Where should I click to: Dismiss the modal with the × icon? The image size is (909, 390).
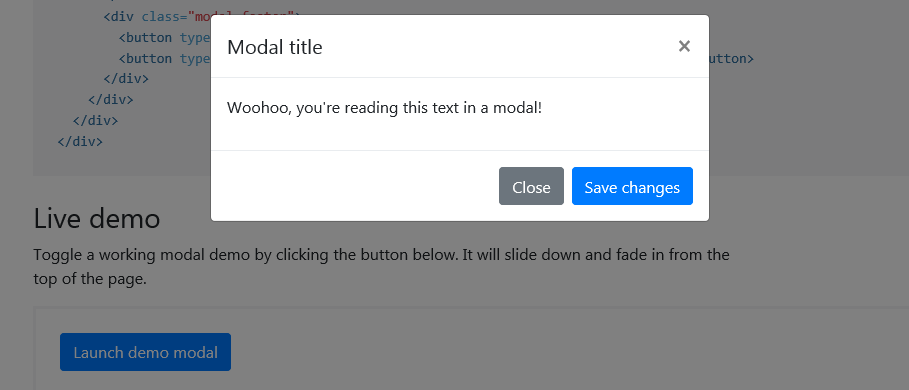684,46
